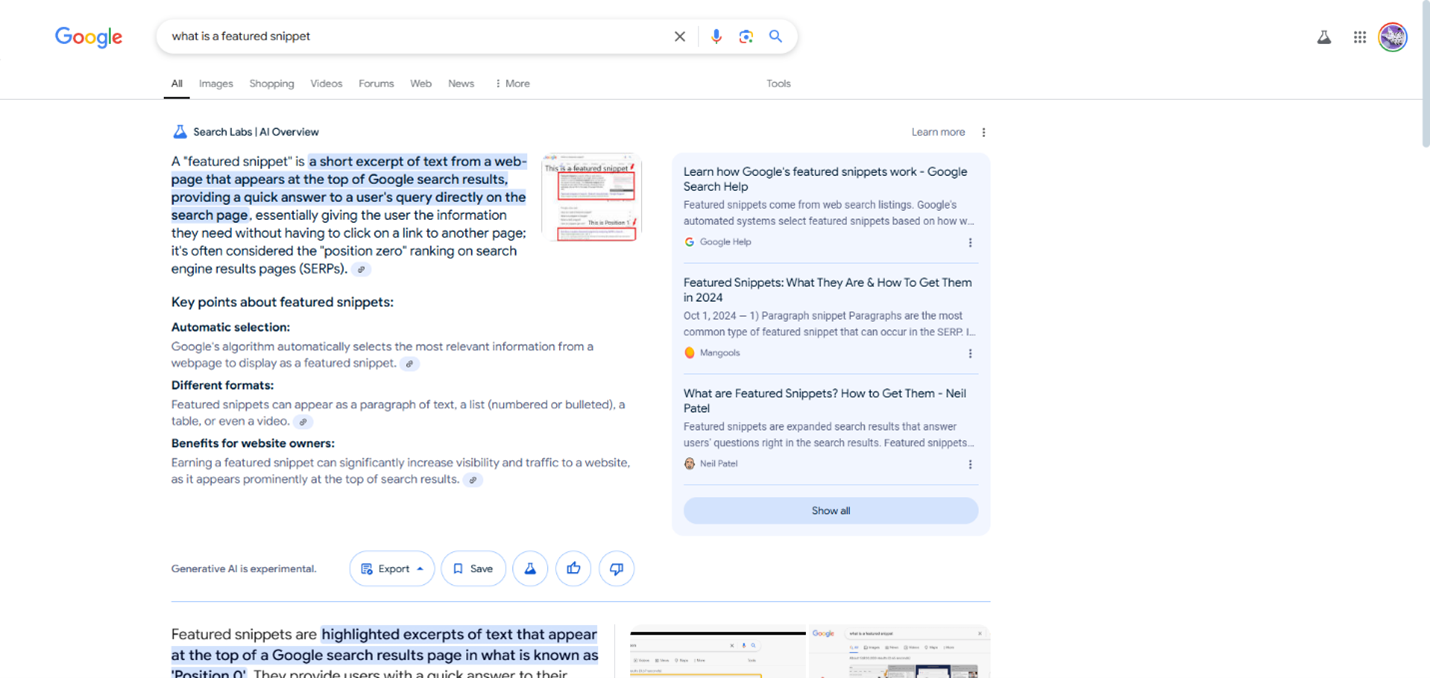Click the blue search magnifier icon
Image resolution: width=1430 pixels, height=678 pixels.
click(776, 37)
